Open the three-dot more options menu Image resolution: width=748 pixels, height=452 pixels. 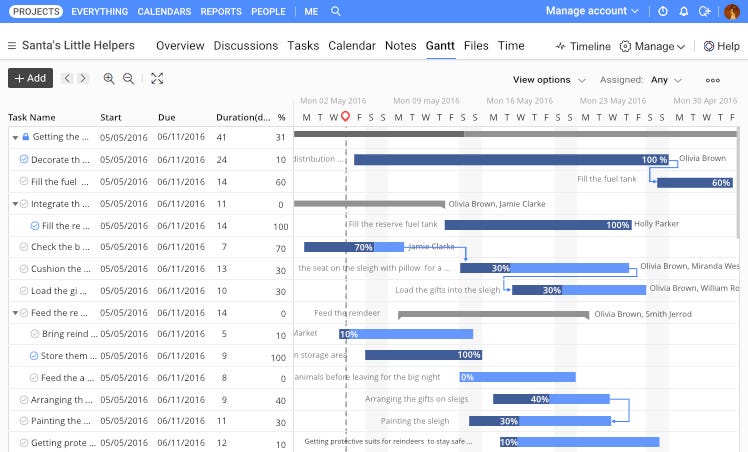point(713,80)
